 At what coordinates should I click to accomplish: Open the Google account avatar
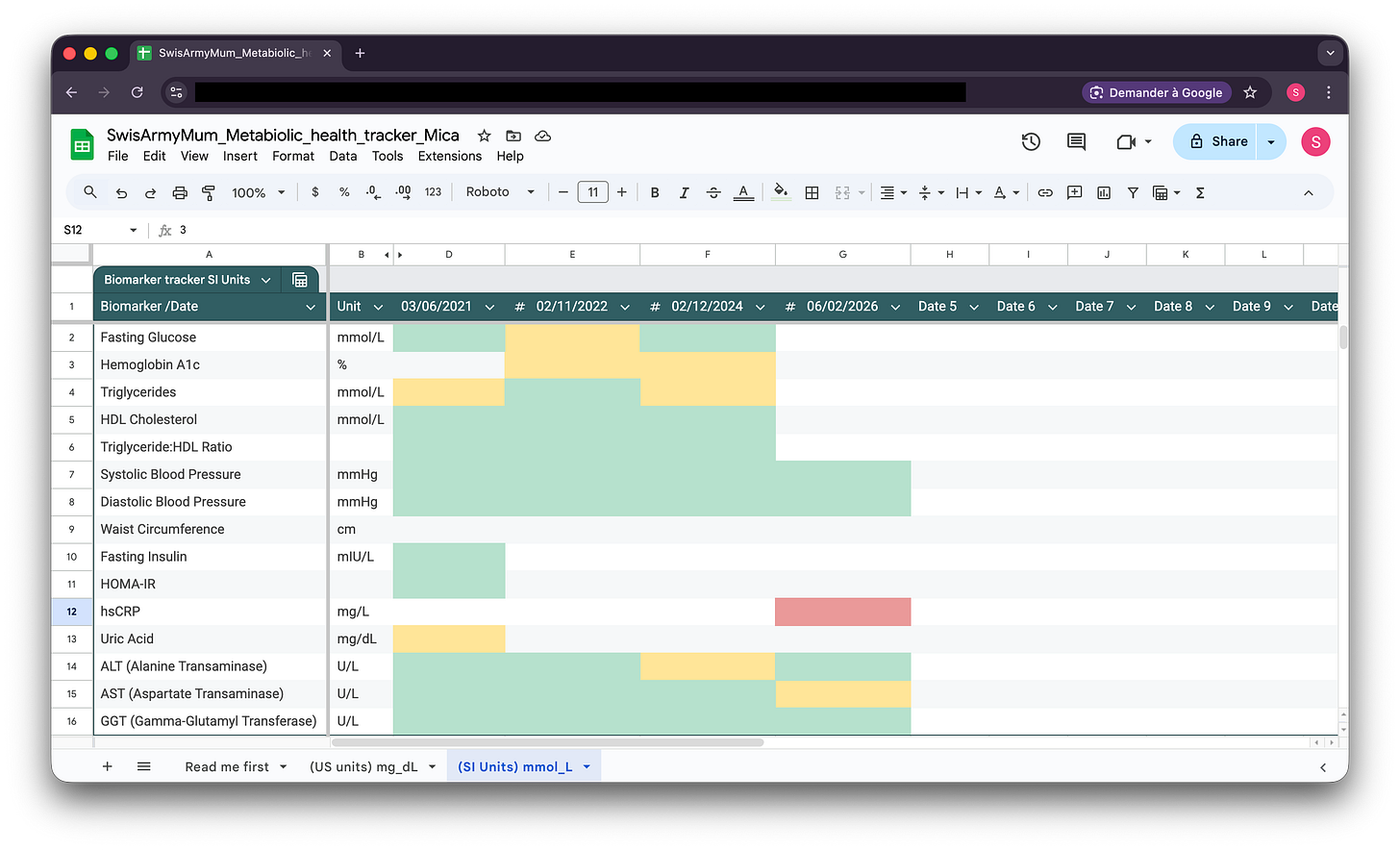pyautogui.click(x=1315, y=142)
